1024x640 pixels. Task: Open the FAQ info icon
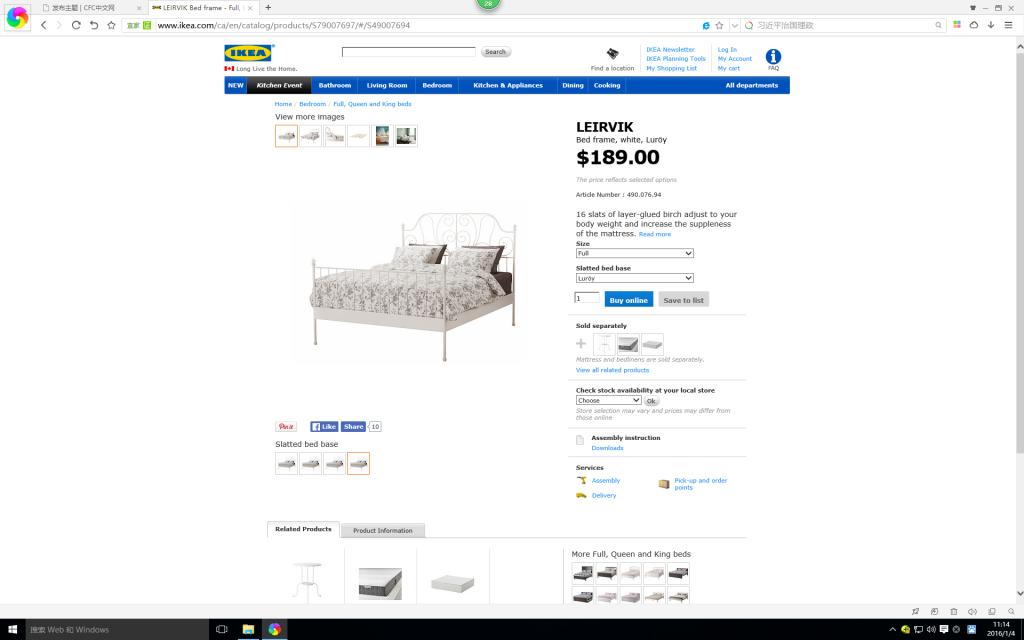pyautogui.click(x=773, y=57)
